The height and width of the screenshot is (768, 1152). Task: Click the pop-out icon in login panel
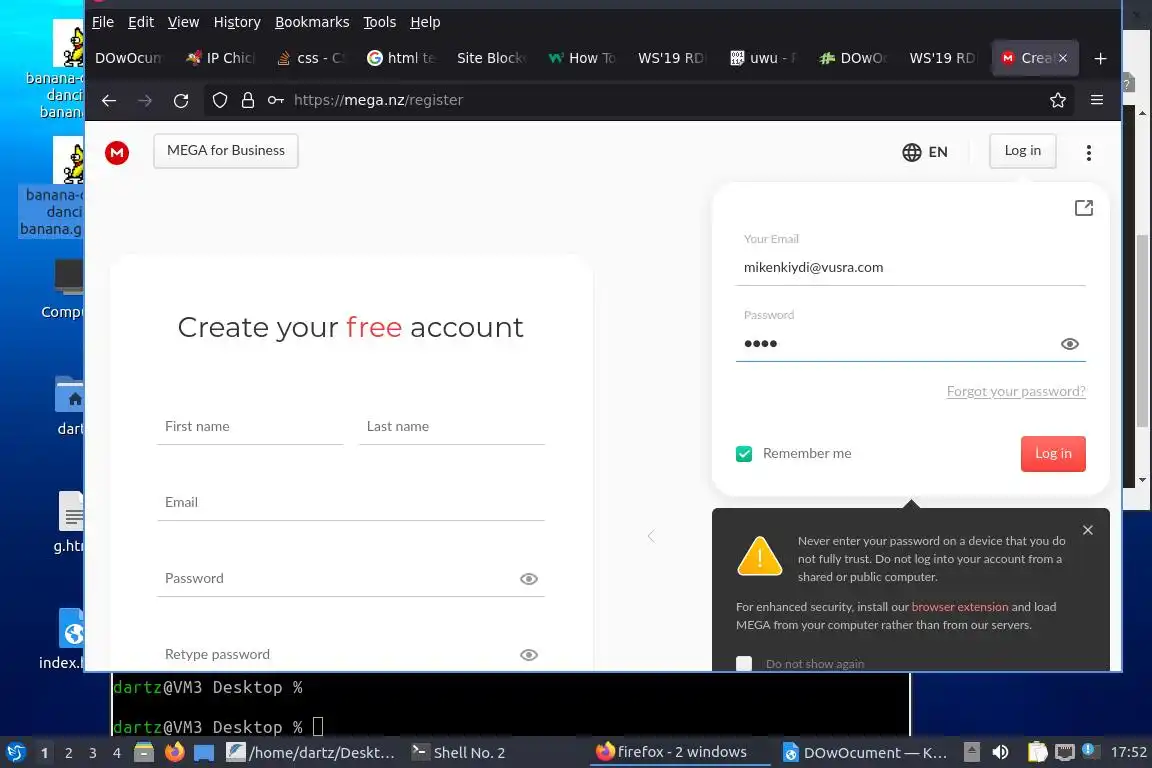pos(1083,208)
